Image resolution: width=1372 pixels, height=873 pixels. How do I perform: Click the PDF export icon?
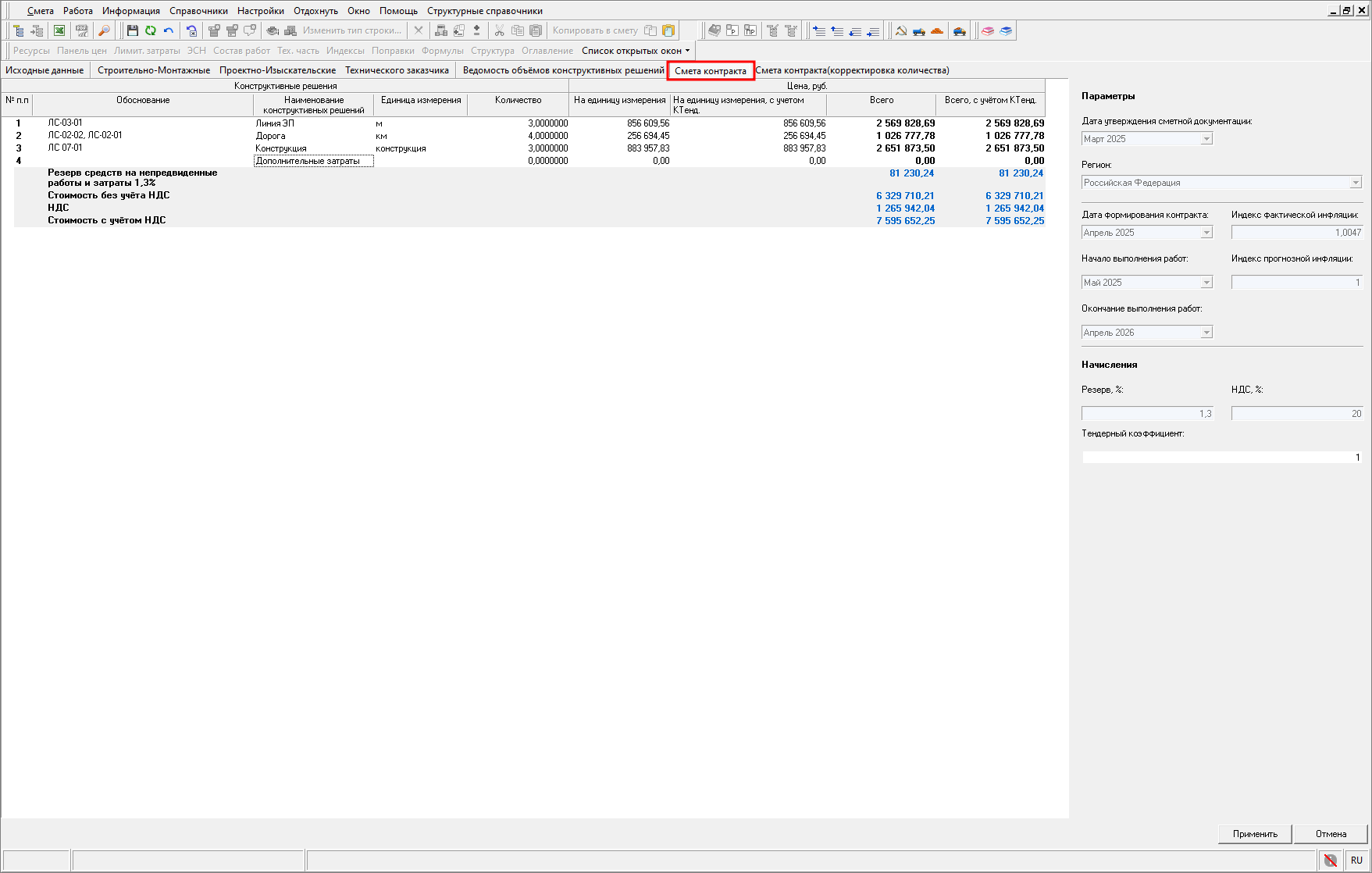coord(81,30)
